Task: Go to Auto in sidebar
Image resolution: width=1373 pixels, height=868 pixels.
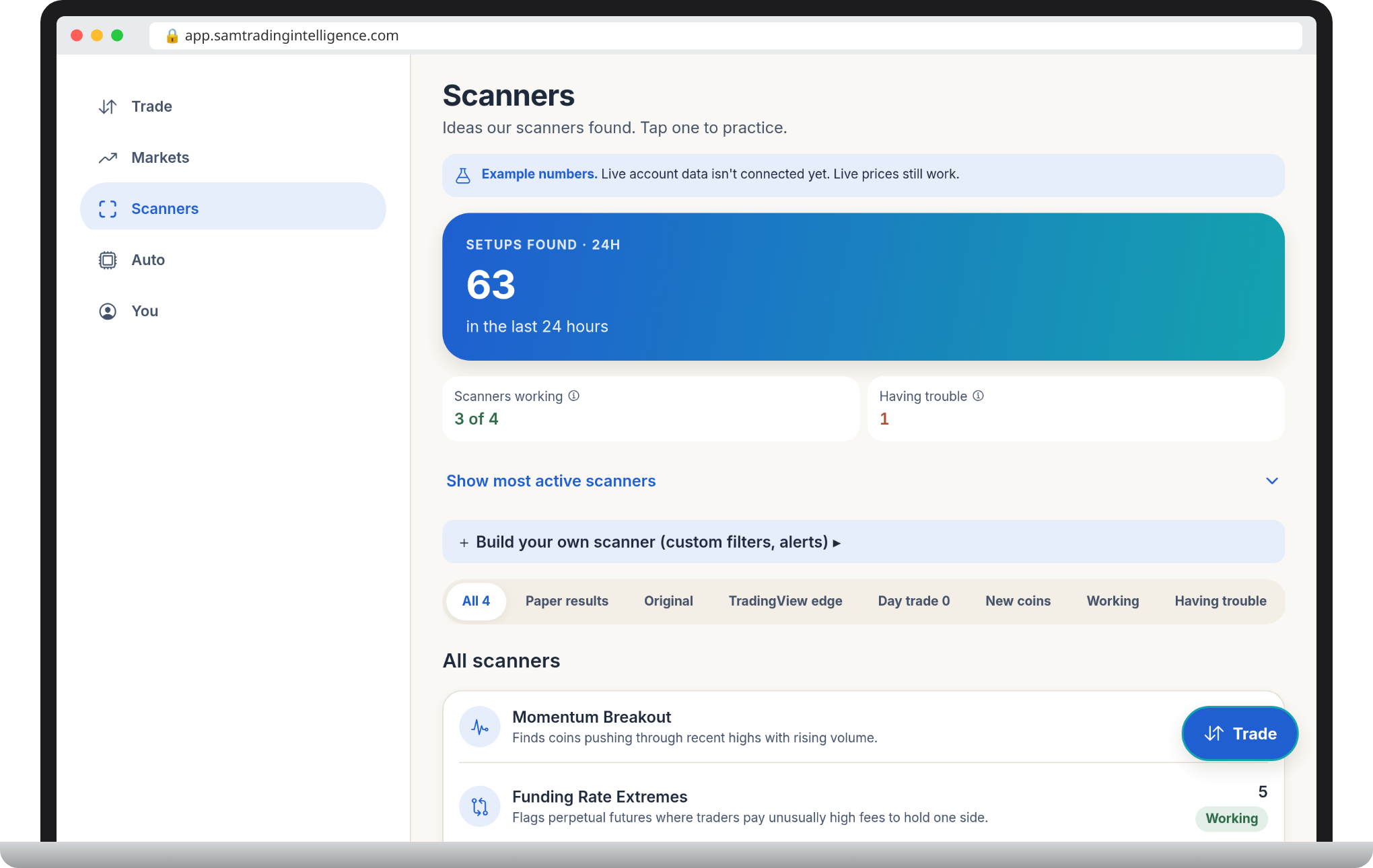Action: pos(233,260)
